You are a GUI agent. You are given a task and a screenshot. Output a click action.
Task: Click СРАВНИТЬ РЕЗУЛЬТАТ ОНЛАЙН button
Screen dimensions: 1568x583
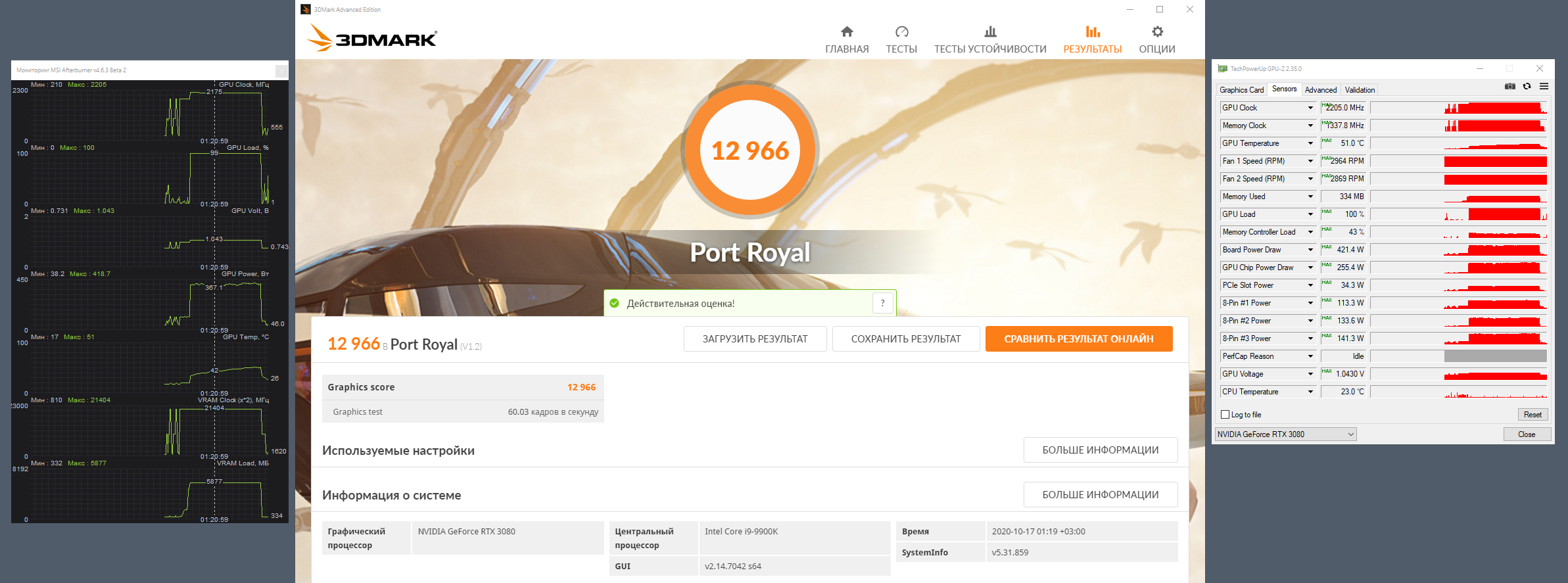(x=1079, y=339)
